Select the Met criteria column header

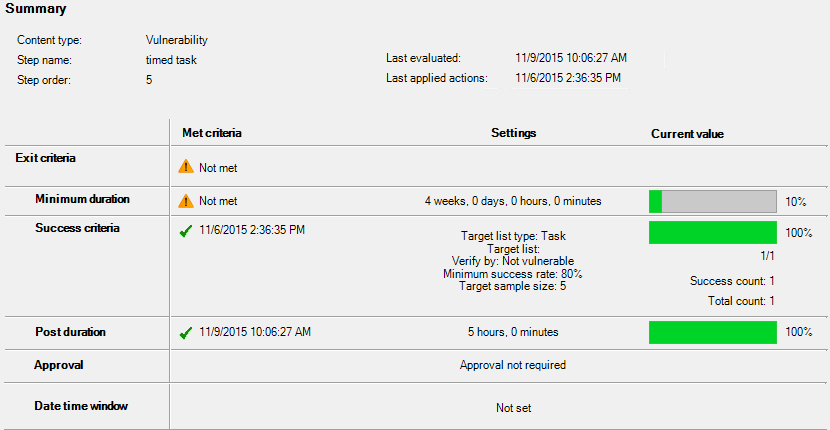pos(212,133)
